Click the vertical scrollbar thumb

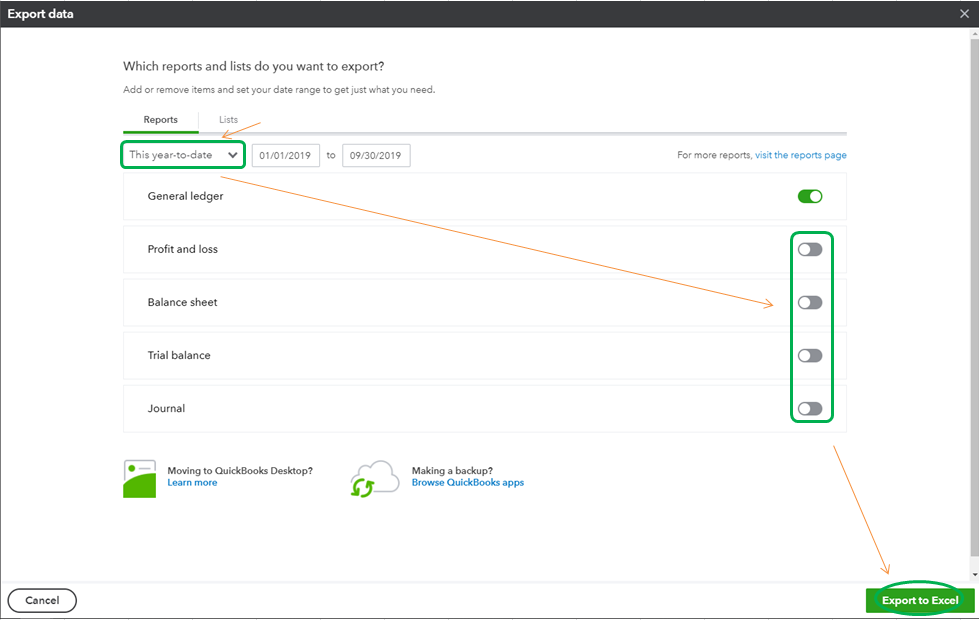click(975, 297)
